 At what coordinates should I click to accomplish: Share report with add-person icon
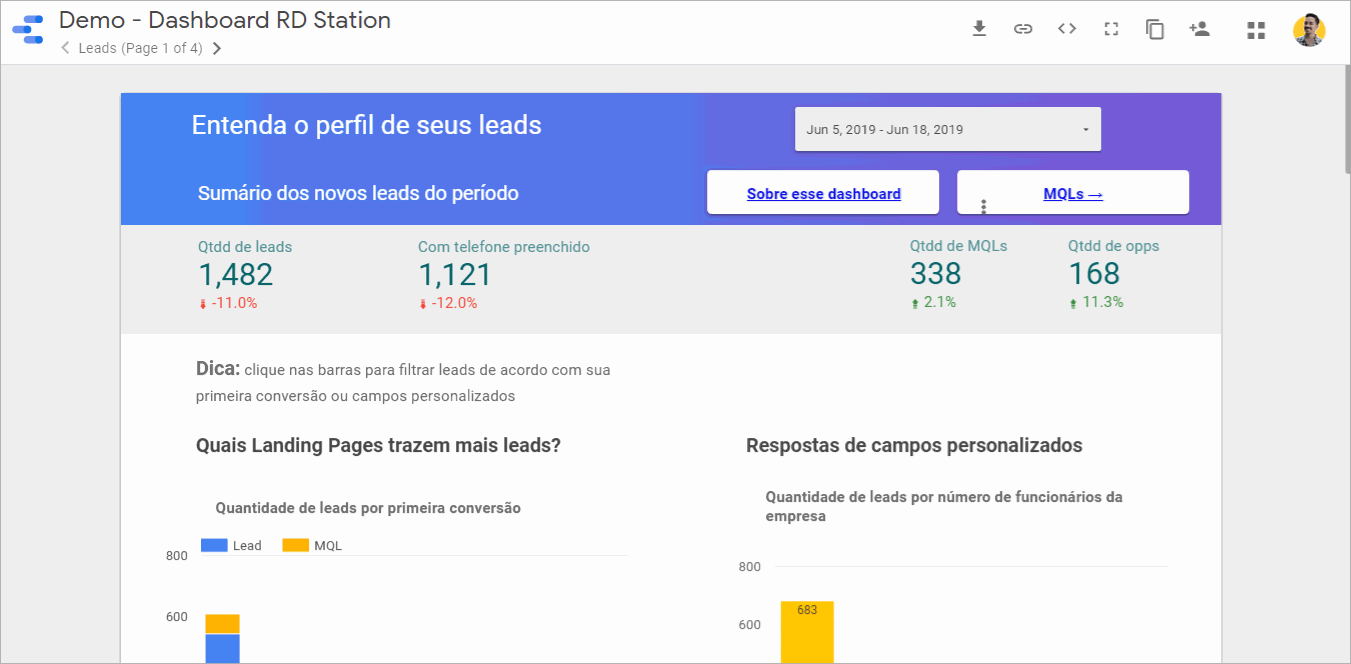(x=1199, y=29)
